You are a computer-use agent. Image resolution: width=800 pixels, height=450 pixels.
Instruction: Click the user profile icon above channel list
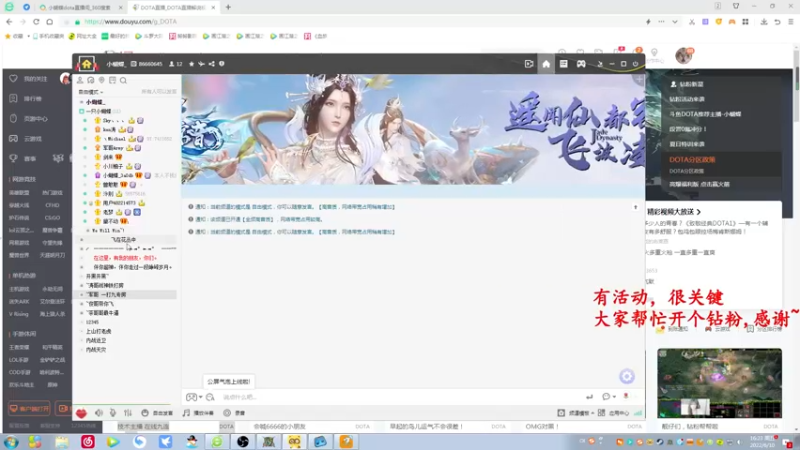[80, 80]
